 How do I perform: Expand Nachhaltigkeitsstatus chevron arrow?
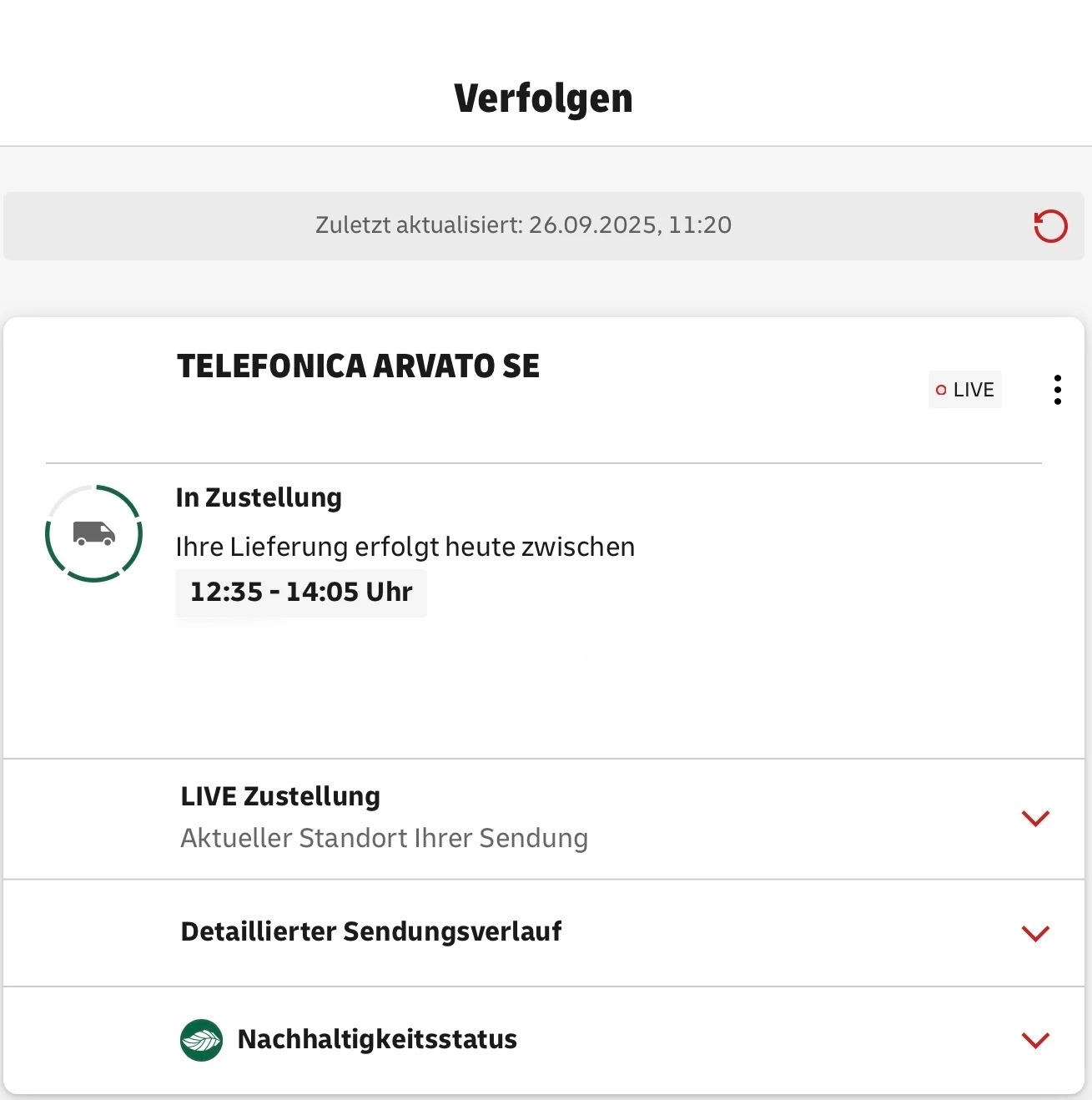tap(1034, 1040)
